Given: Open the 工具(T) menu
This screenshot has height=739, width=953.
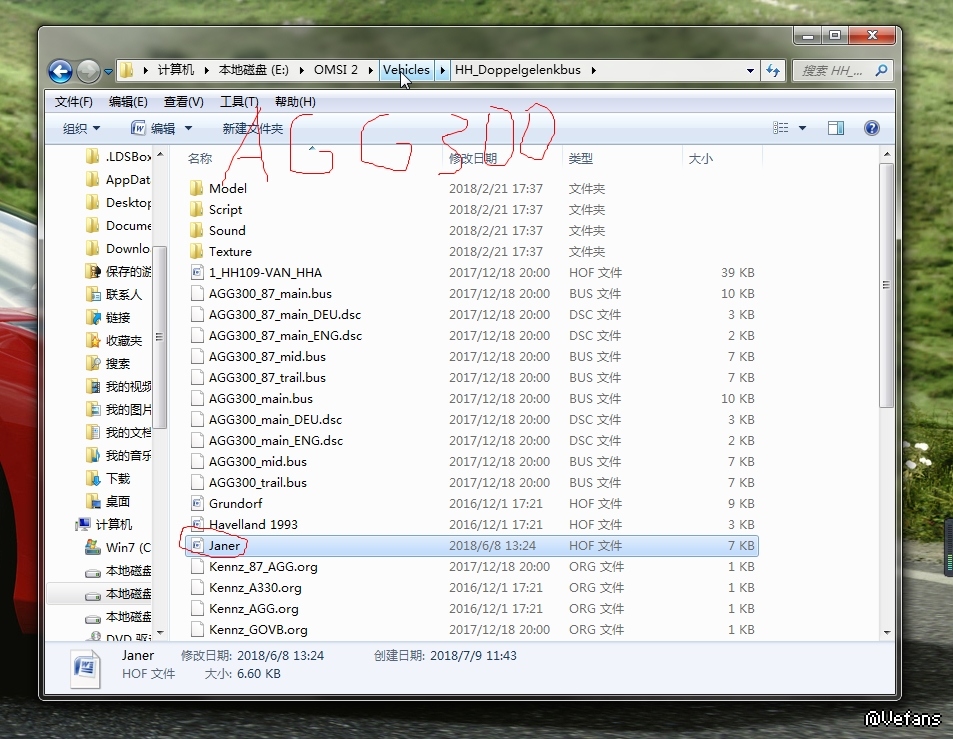Looking at the screenshot, I should pos(239,101).
